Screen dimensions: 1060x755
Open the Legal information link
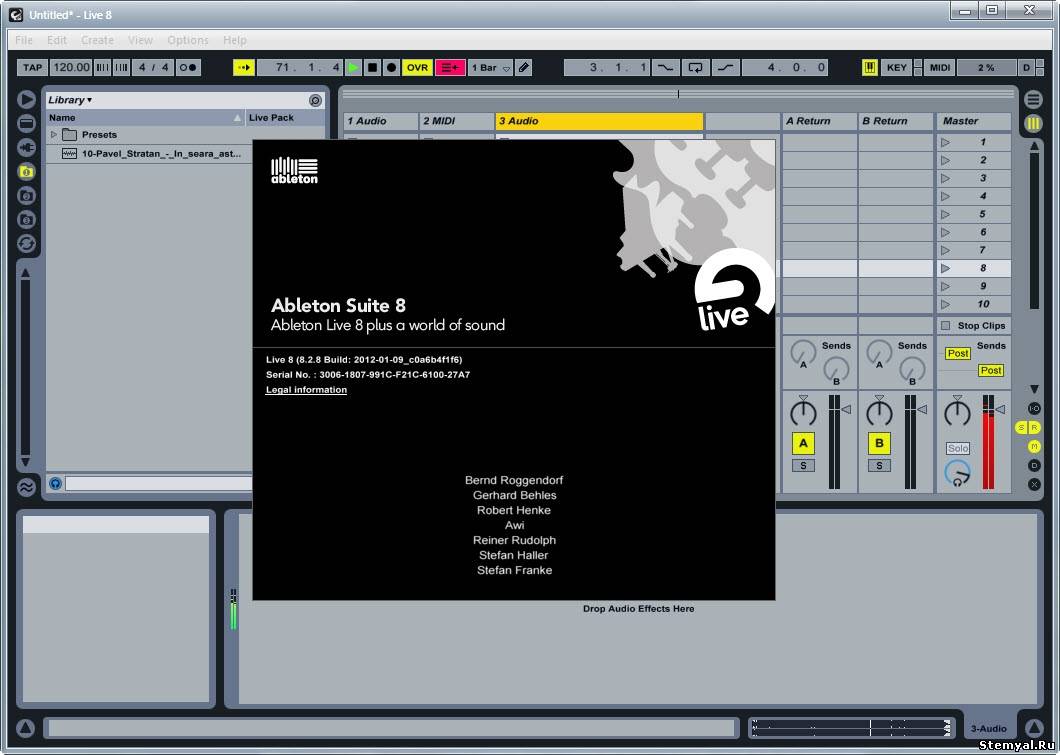click(306, 390)
